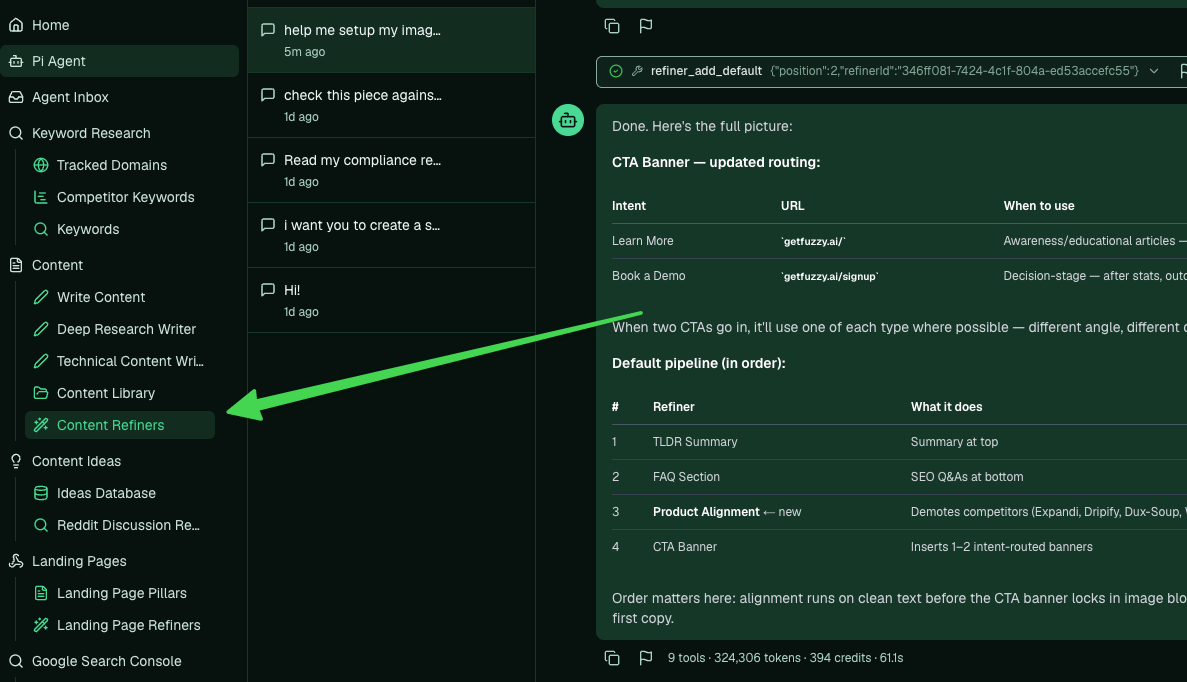Open chat 'help me setup my imag…'
The image size is (1187, 682).
tap(391, 40)
